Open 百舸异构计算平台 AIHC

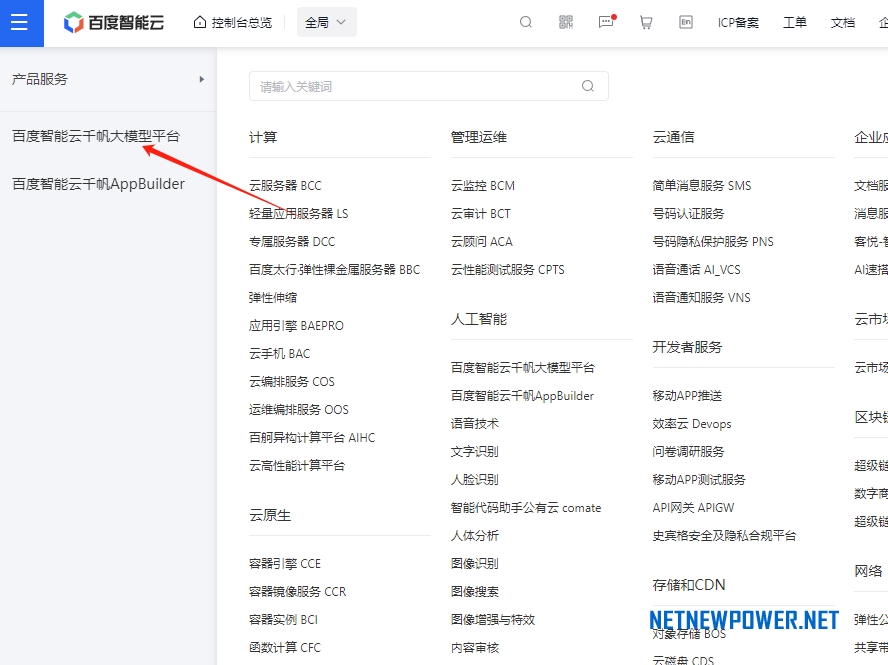click(x=312, y=438)
